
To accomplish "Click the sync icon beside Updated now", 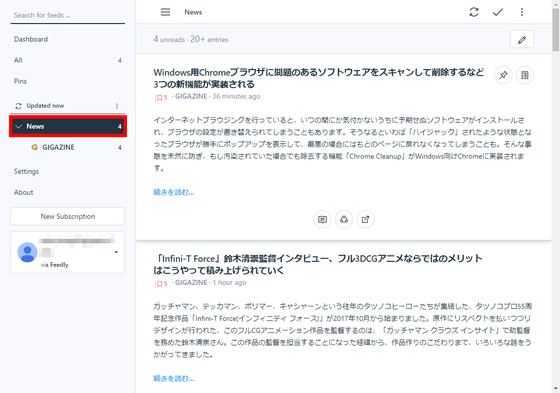I will tap(18, 106).
